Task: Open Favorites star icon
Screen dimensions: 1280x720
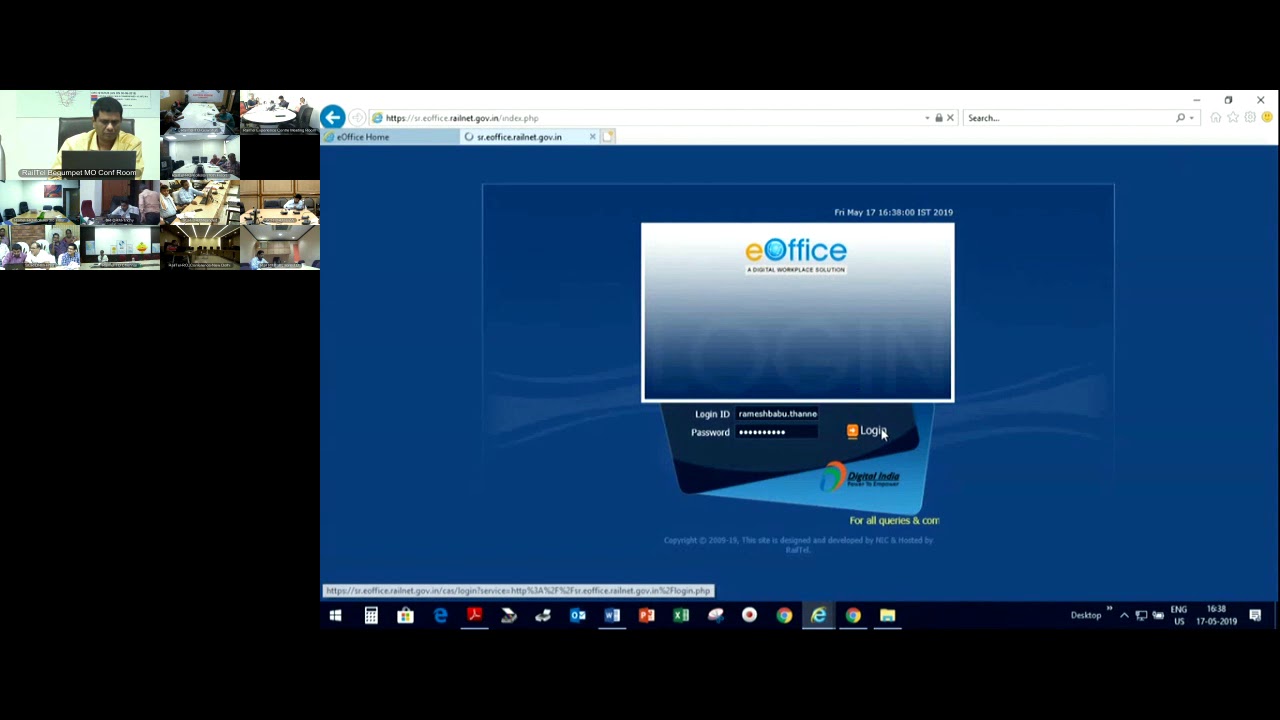Action: pyautogui.click(x=1233, y=118)
